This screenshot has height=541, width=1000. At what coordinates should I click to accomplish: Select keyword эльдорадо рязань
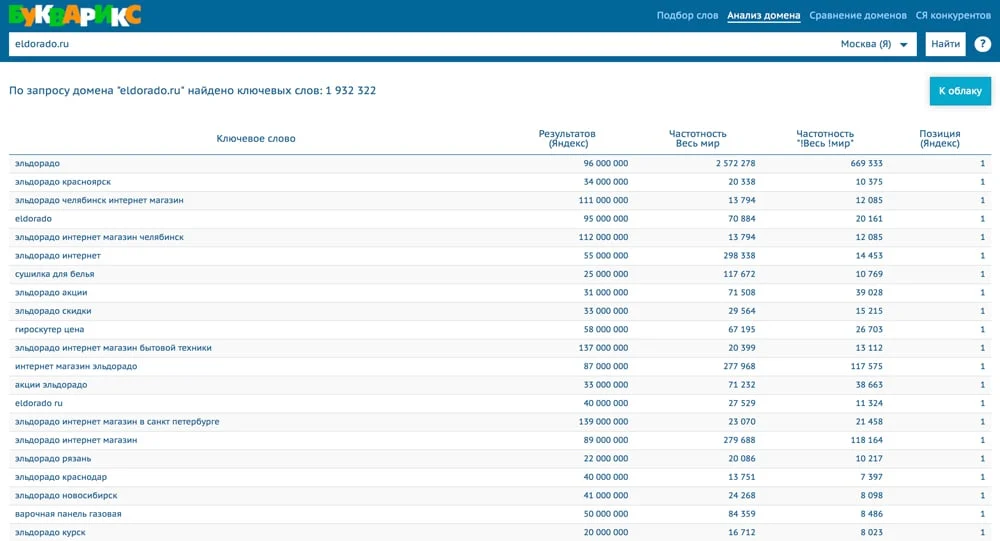tap(53, 459)
